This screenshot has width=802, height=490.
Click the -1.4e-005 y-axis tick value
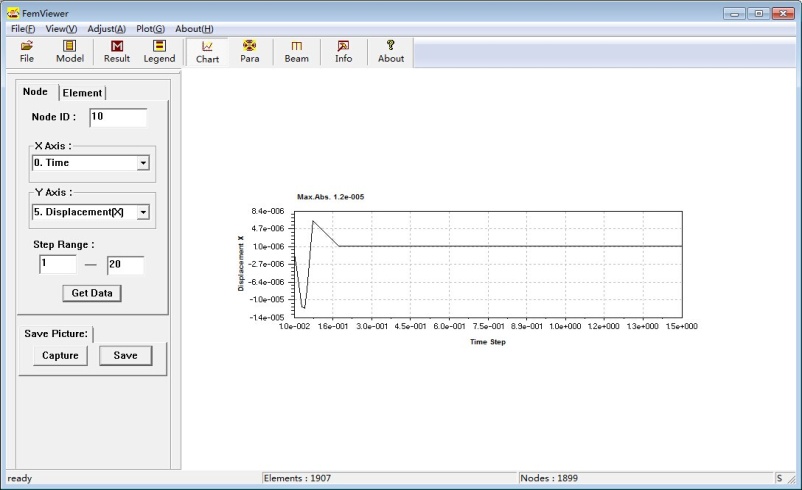(x=266, y=318)
